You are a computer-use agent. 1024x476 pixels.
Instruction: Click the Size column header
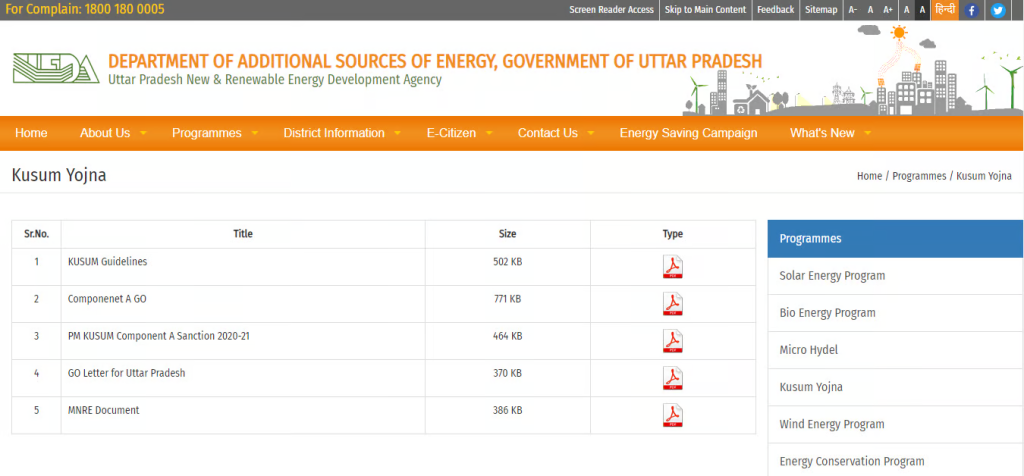coord(507,234)
